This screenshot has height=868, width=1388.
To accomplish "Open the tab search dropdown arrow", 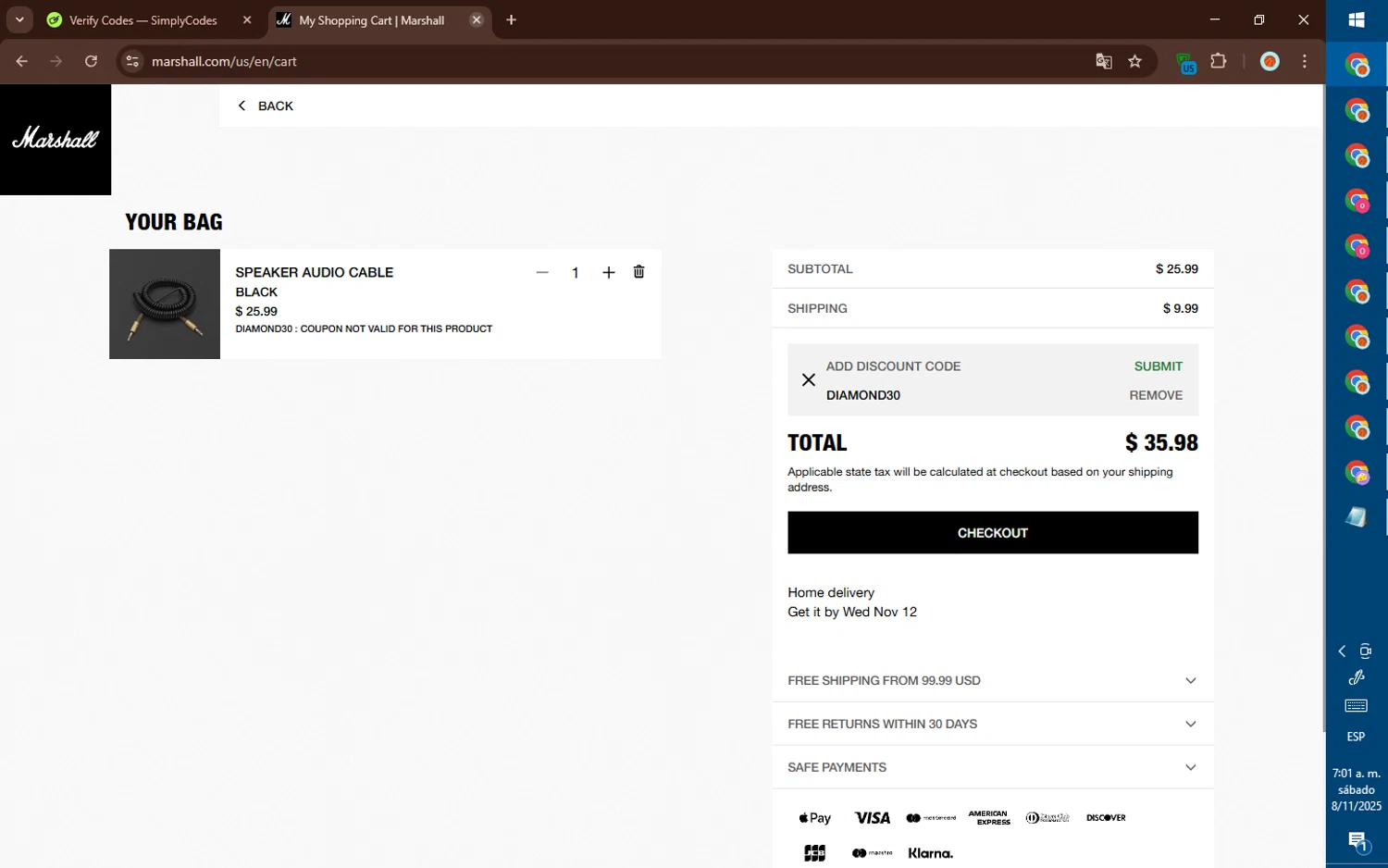I will [19, 19].
